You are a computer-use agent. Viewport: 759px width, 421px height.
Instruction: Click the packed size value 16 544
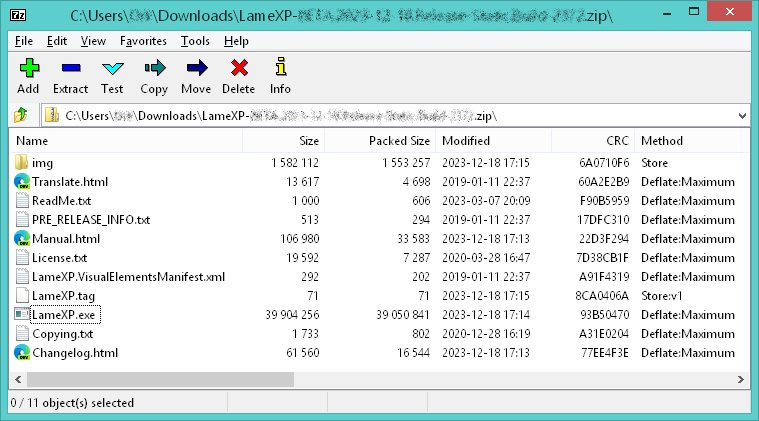click(x=413, y=353)
